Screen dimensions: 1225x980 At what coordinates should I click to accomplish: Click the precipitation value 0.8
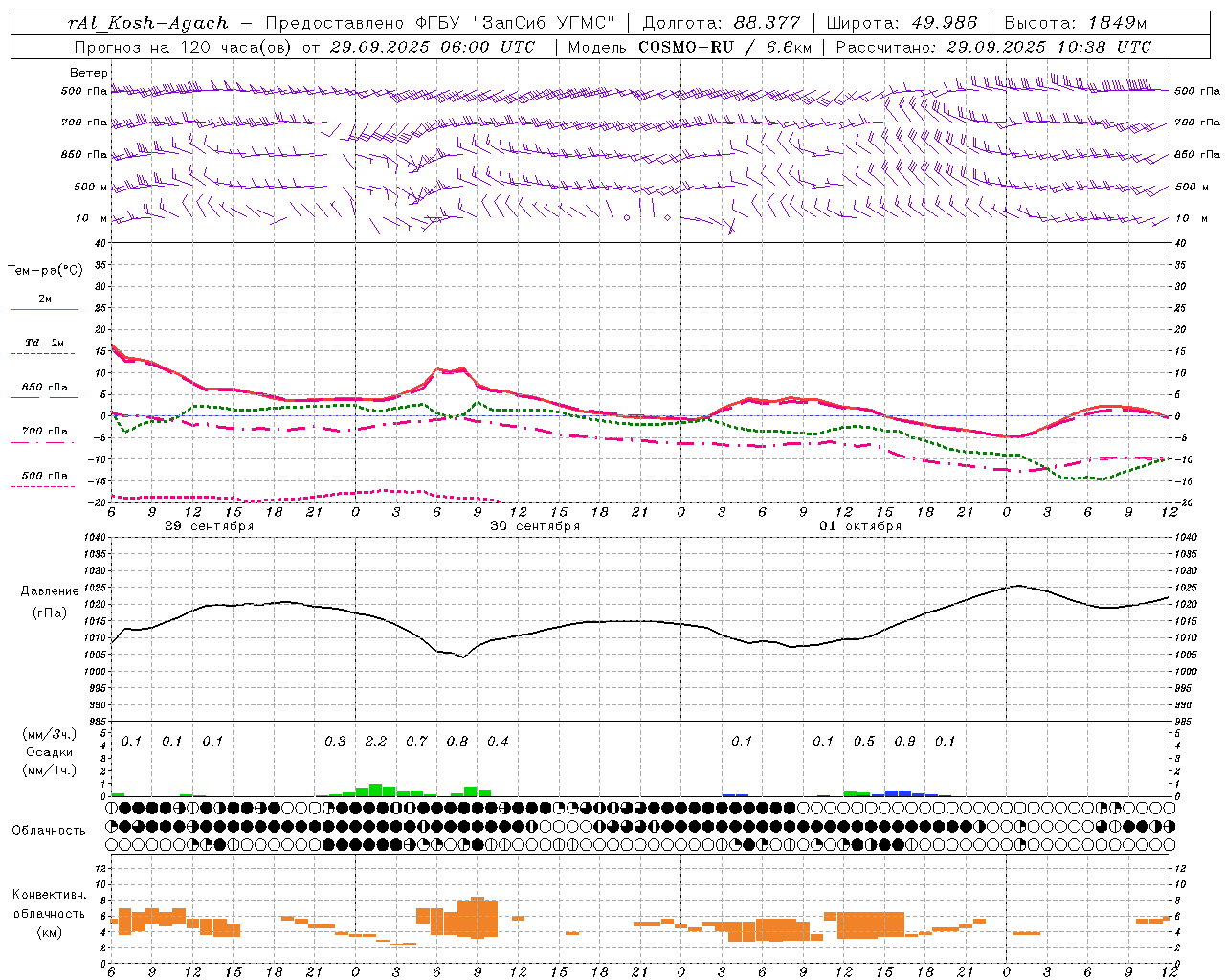tap(457, 742)
